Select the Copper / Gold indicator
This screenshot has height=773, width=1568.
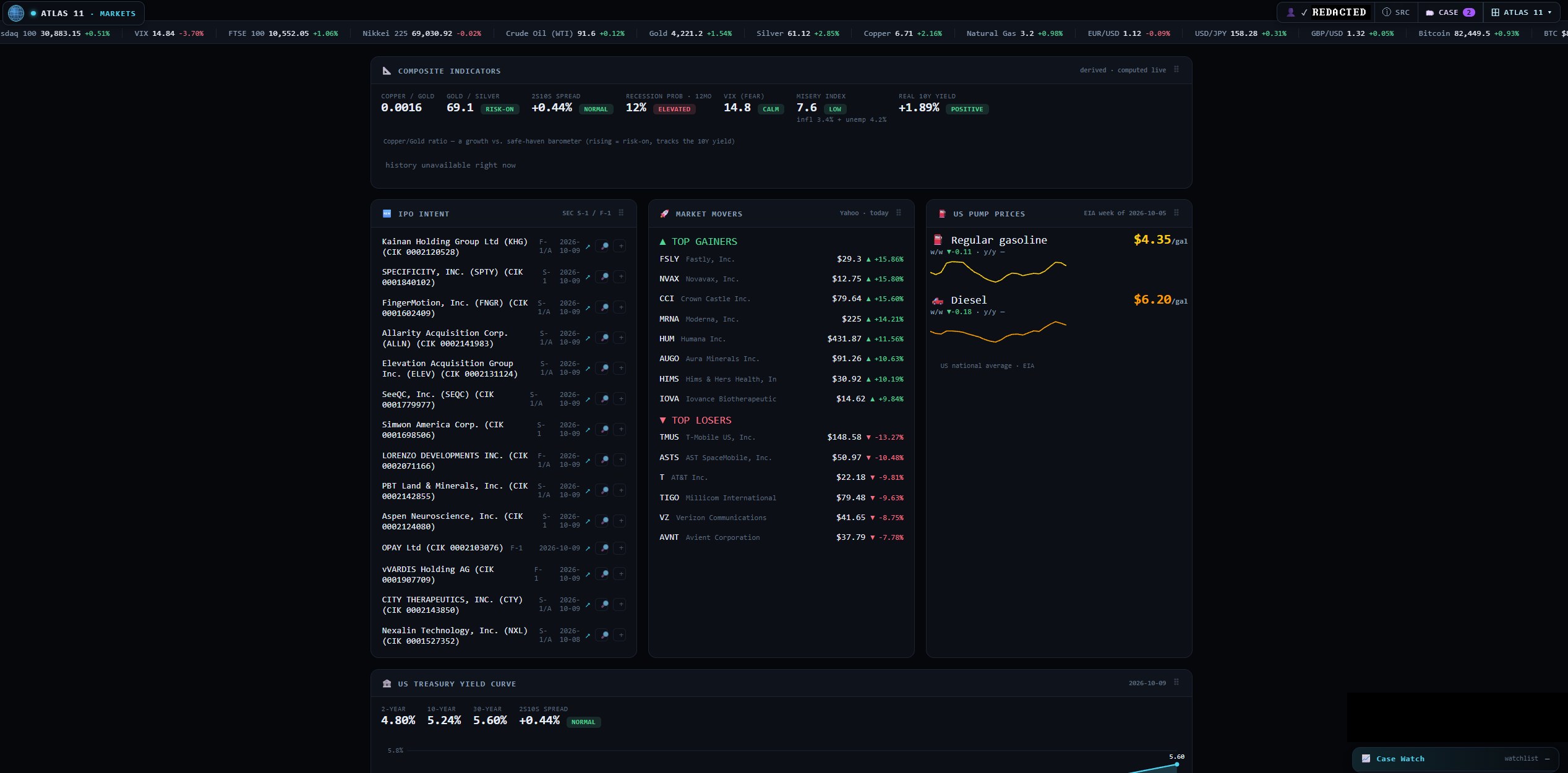point(407,103)
